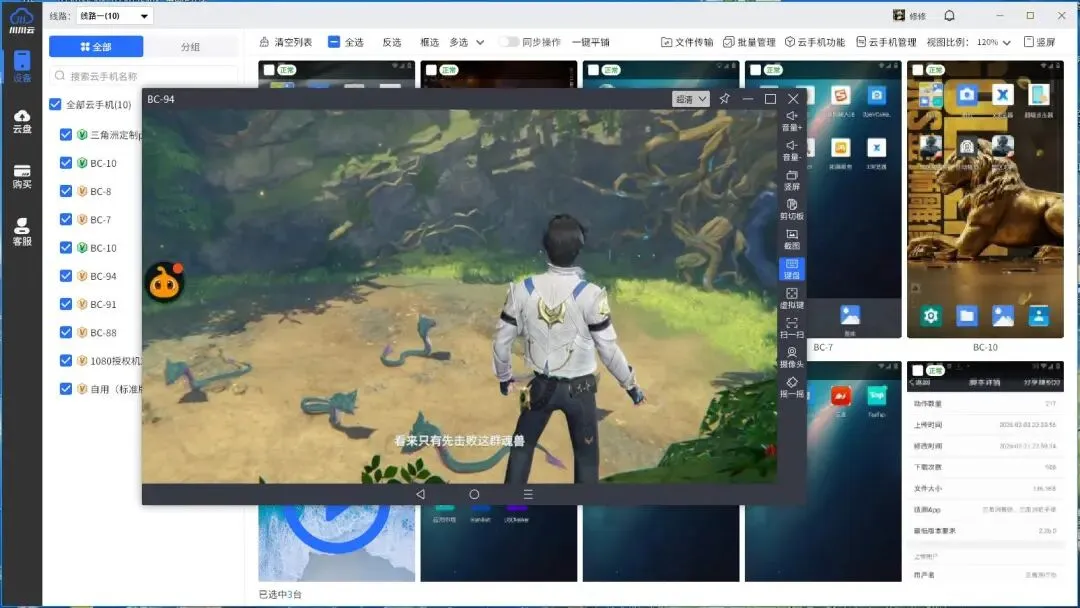Open the 购买 purchase section
Viewport: 1080px width, 608px height.
[x=22, y=177]
